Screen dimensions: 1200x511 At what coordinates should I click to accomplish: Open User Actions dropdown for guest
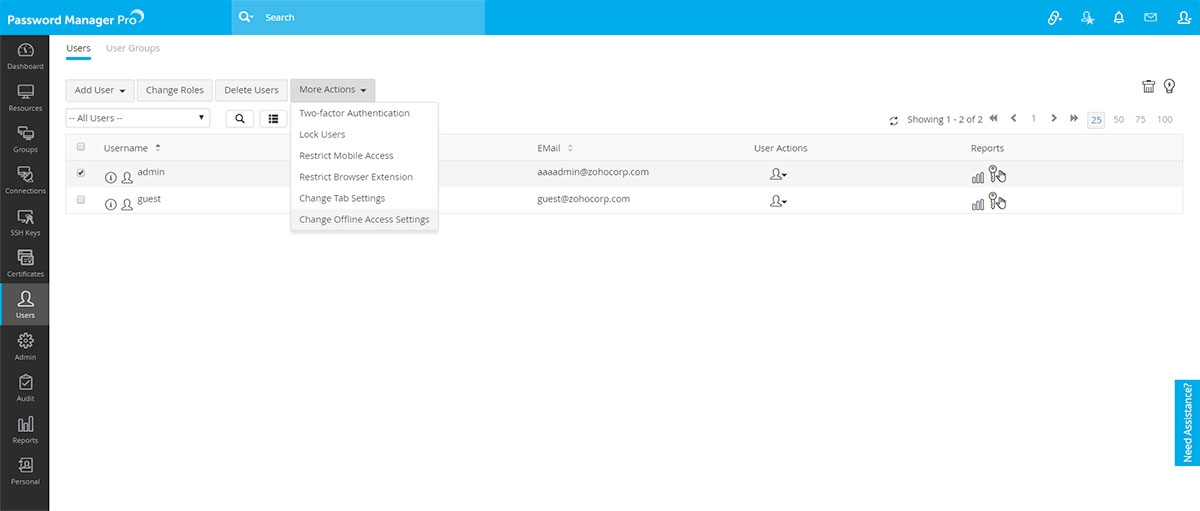click(x=778, y=201)
